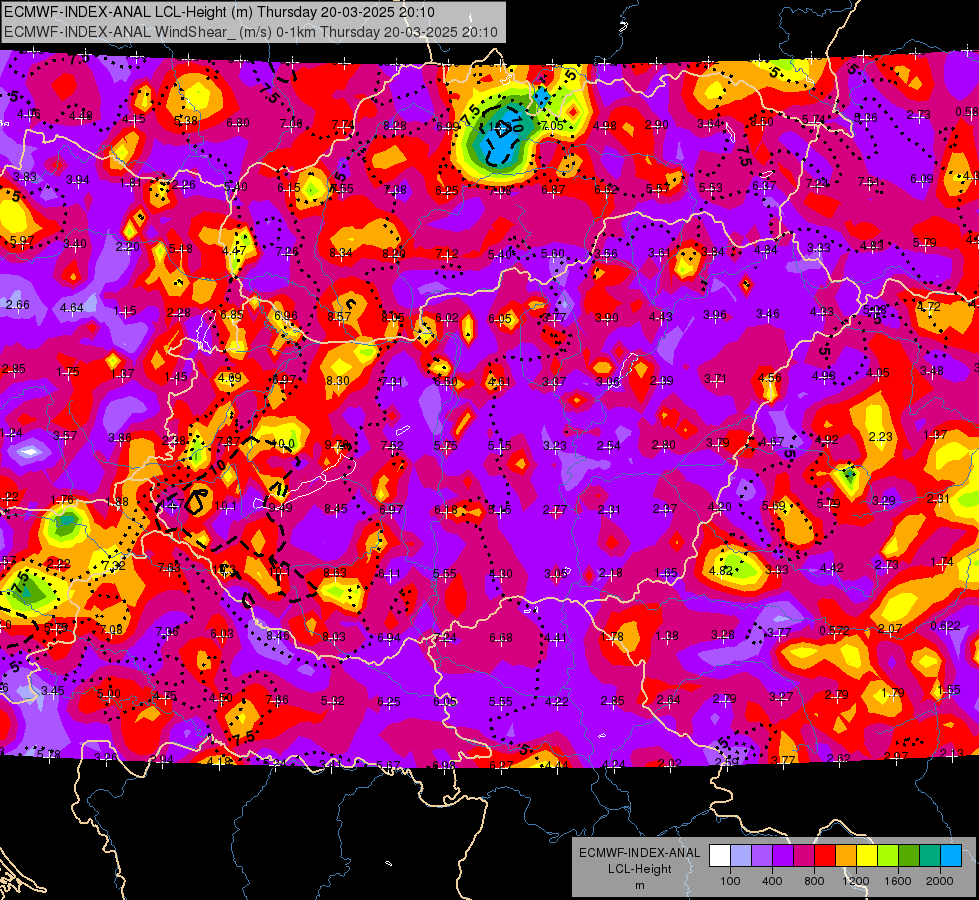Click the LCL-Height title line in the header
979x900 pixels.
(219, 12)
